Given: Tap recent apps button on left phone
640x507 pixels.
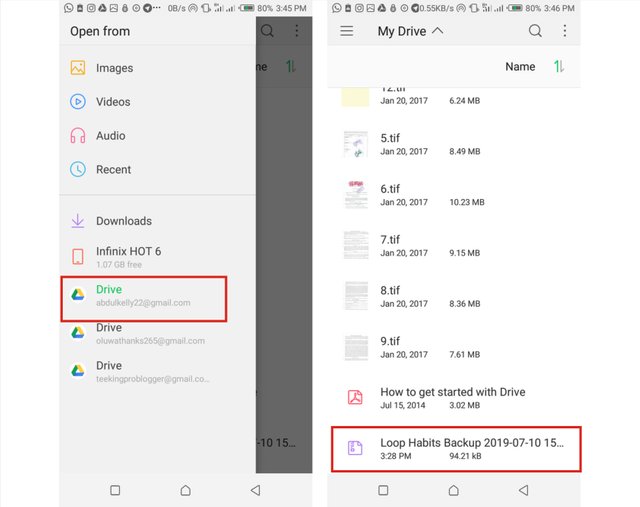Looking at the screenshot, I should click(x=115, y=490).
